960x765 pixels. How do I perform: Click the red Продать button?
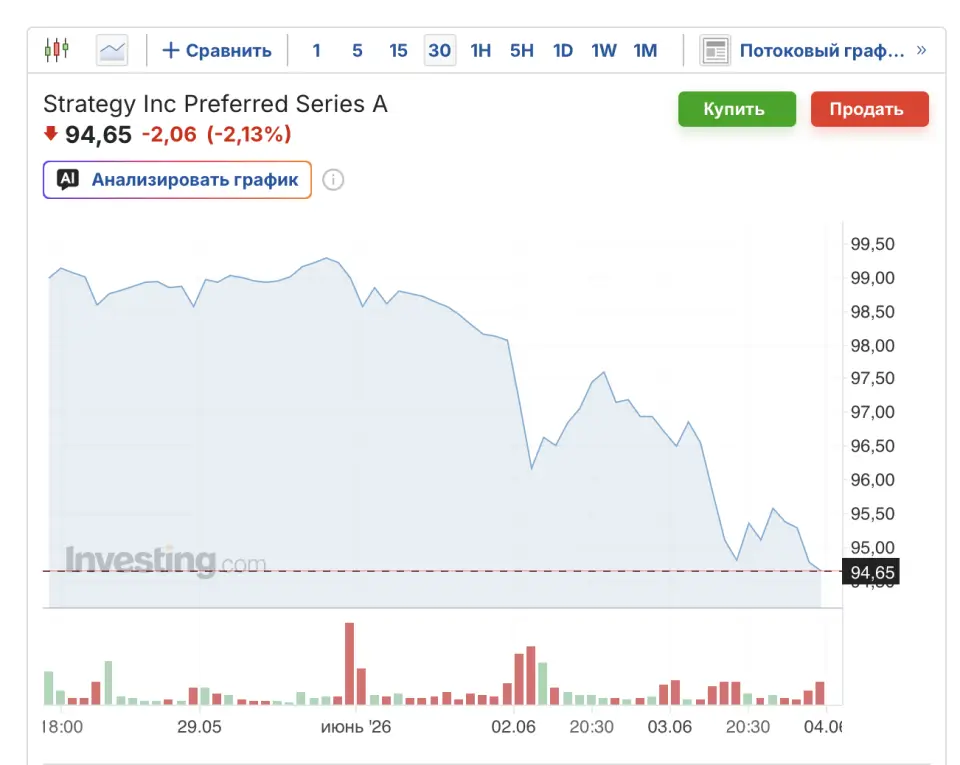(x=869, y=109)
